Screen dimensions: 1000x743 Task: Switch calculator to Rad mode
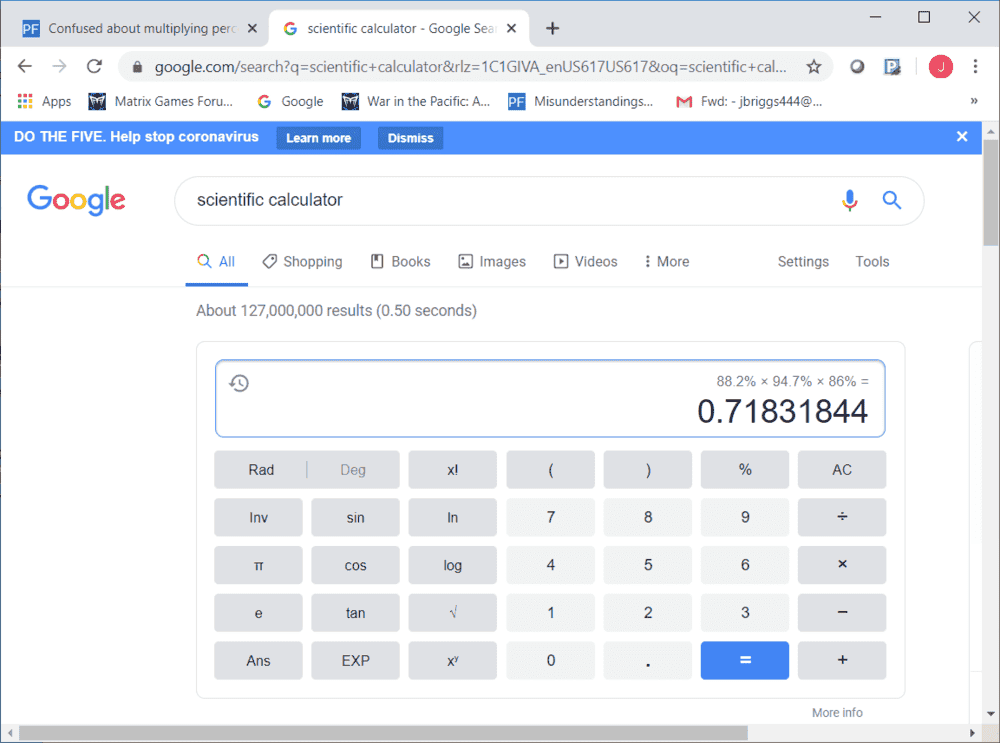[x=261, y=470]
